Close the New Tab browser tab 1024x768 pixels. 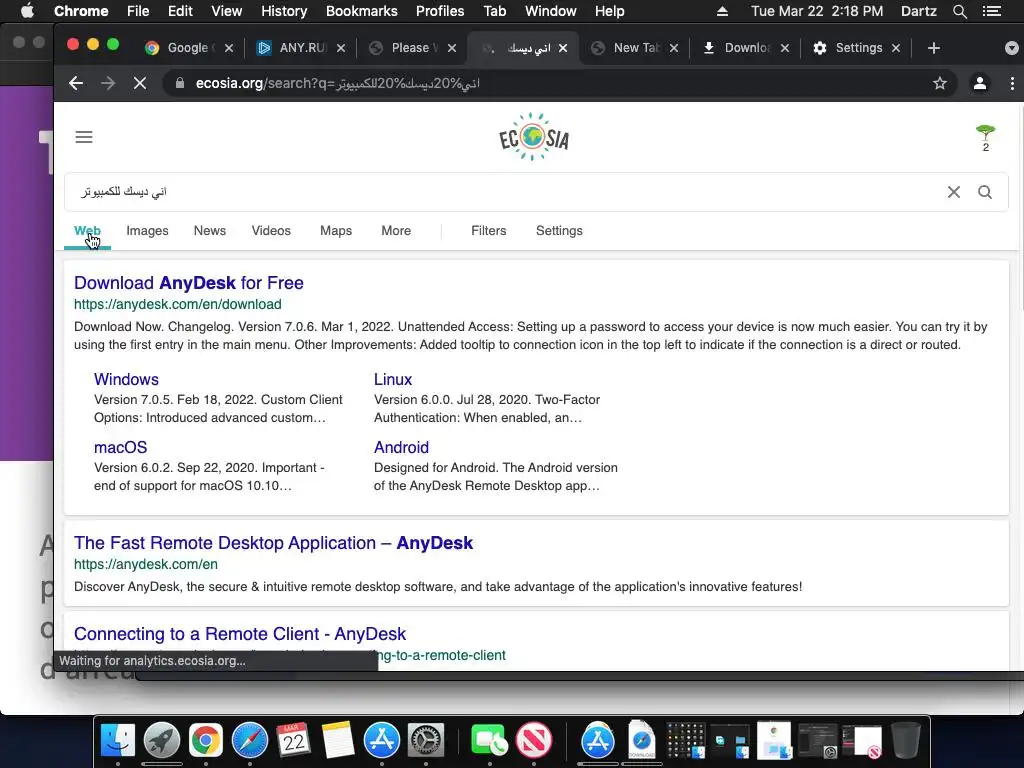(x=674, y=48)
